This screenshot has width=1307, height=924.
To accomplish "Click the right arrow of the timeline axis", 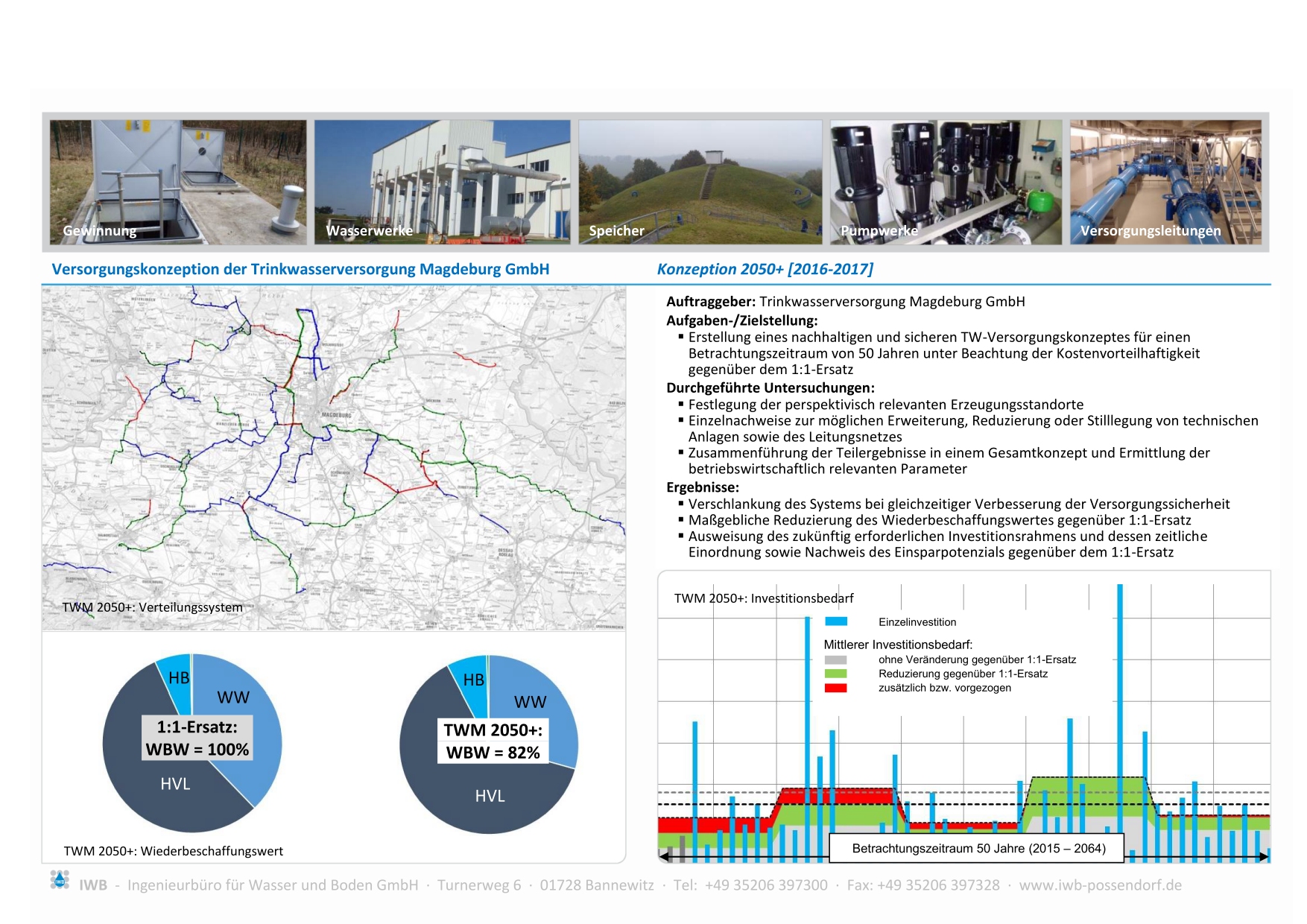I will 1263,858.
